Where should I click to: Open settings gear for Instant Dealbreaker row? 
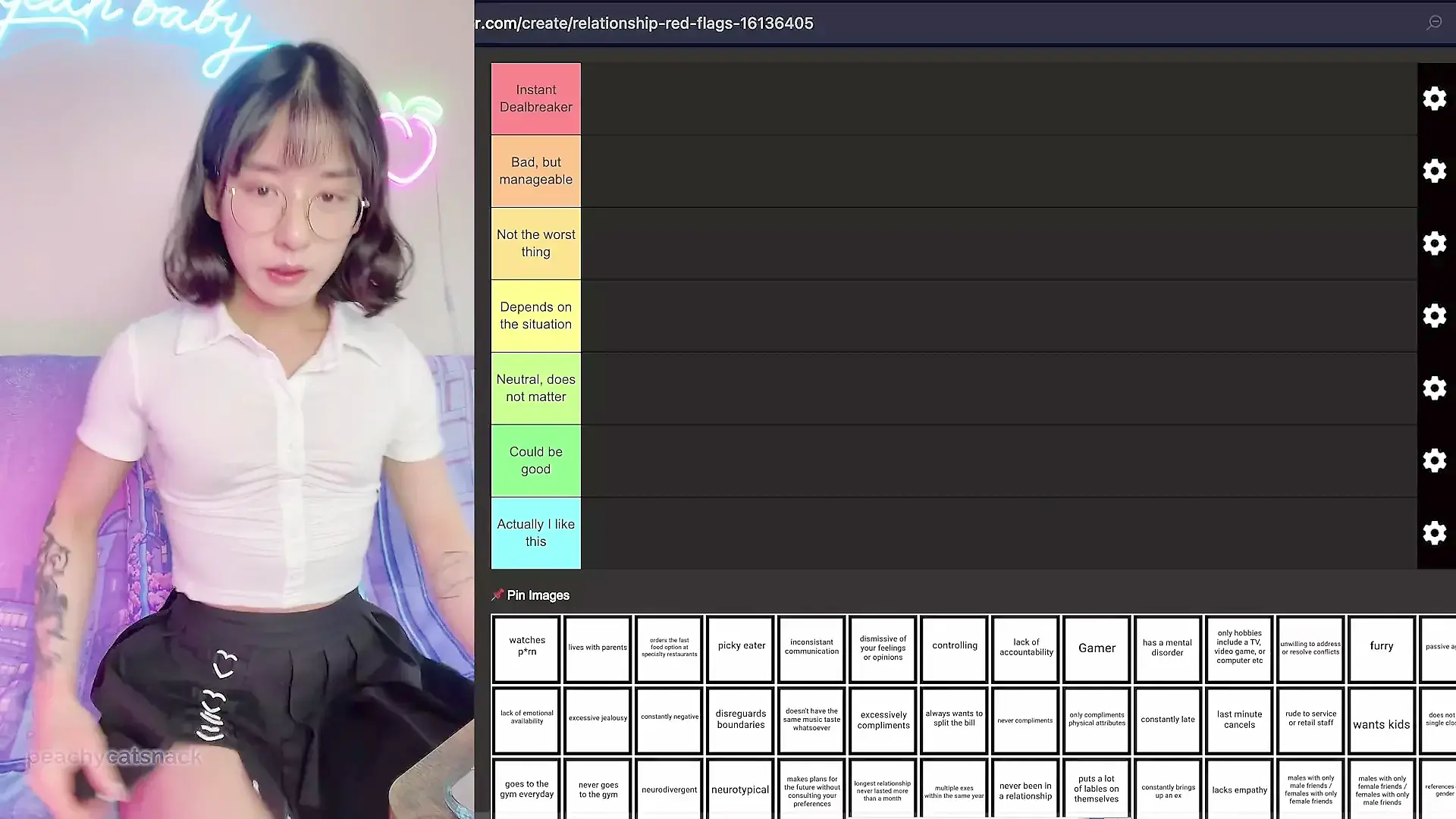point(1434,99)
